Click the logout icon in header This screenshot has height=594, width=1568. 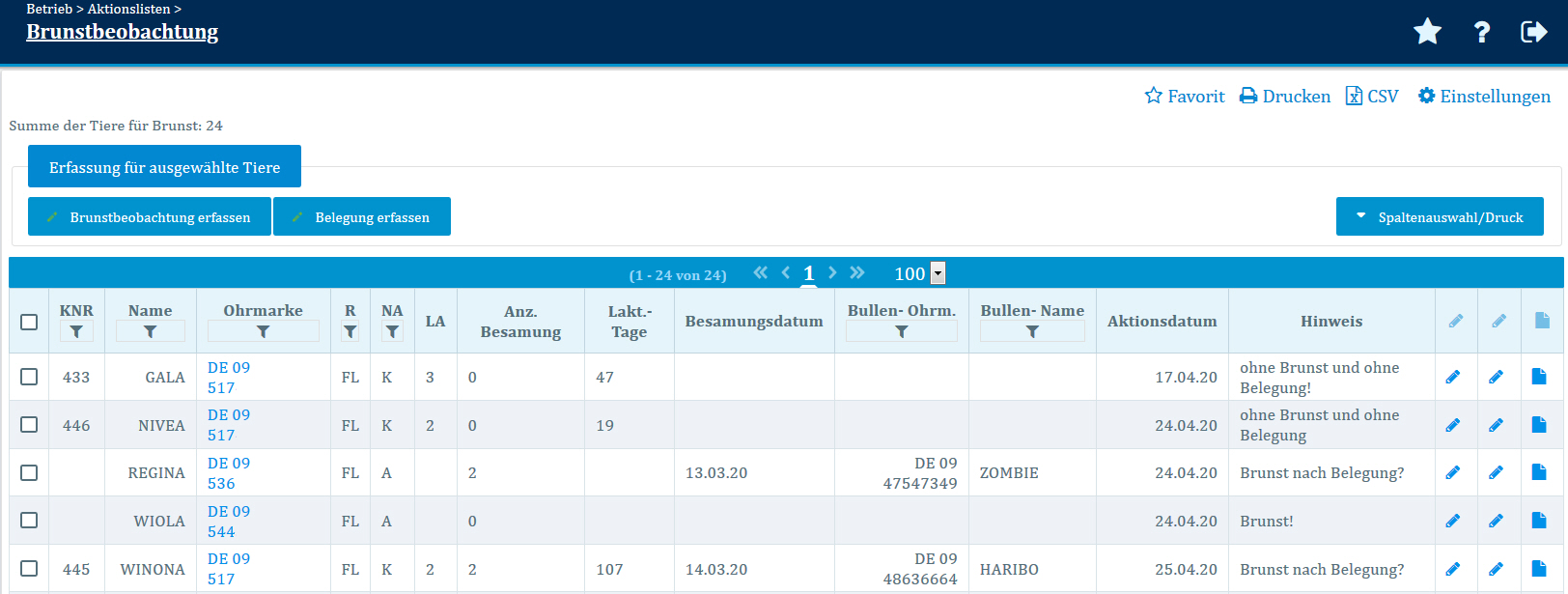pos(1533,32)
